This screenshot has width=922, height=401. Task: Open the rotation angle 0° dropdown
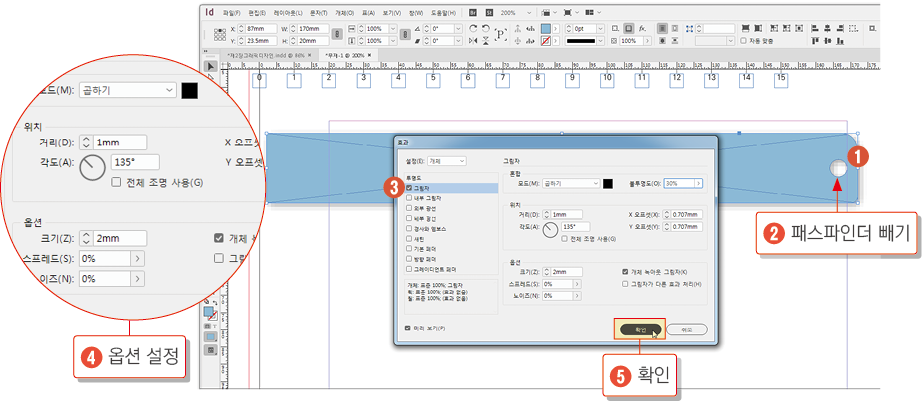458,28
